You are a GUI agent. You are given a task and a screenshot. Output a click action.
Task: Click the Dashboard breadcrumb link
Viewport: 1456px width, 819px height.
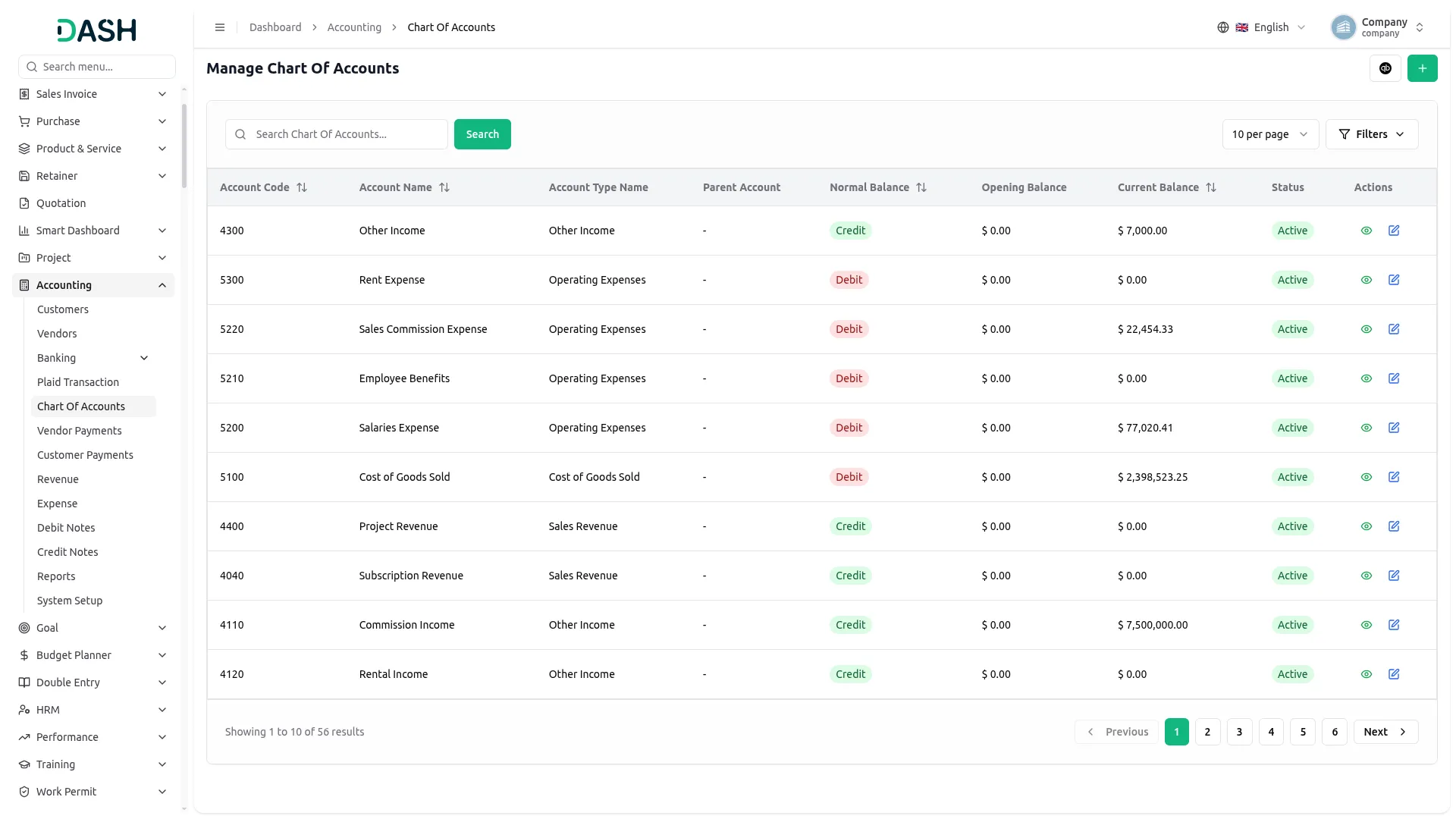[x=275, y=27]
